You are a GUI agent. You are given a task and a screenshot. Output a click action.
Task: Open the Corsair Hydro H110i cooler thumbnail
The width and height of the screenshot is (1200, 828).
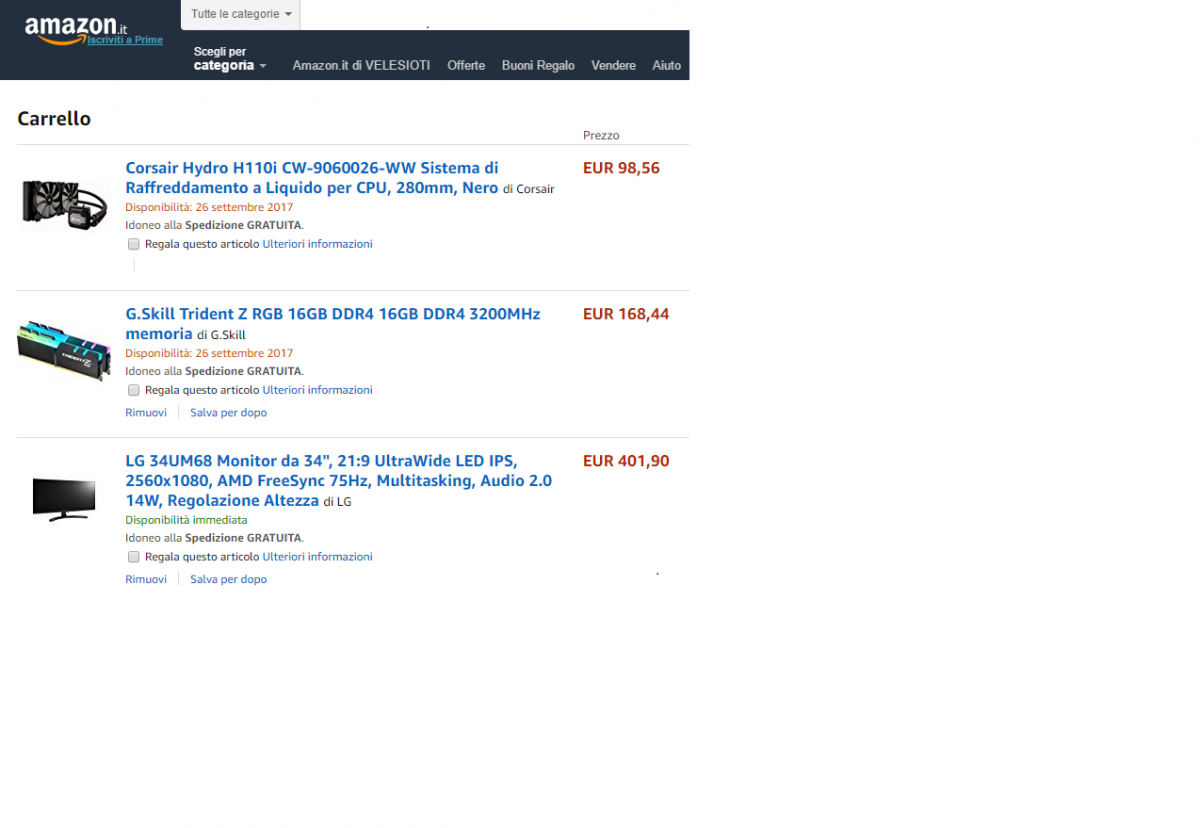click(65, 203)
